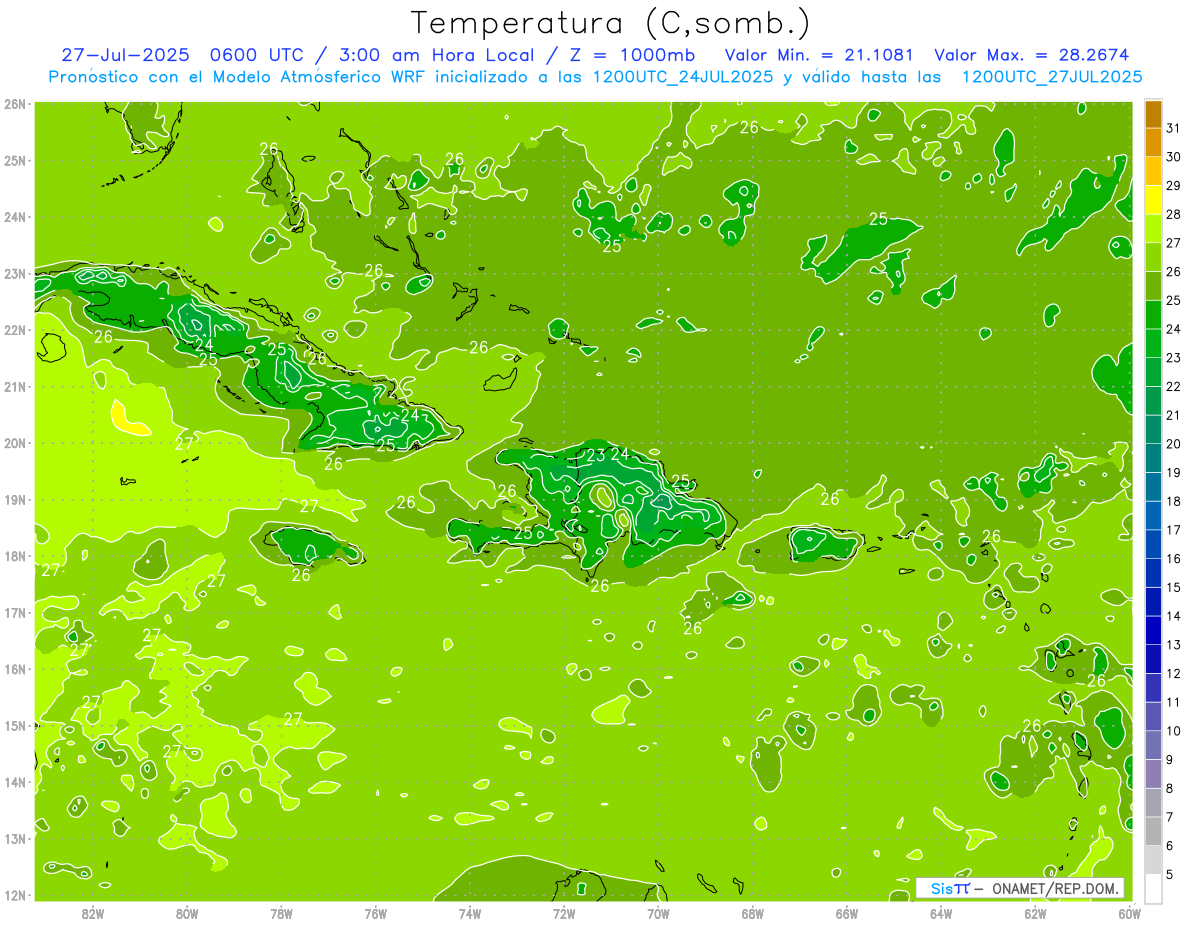This screenshot has width=1200, height=927.
Task: Select the light gray swatch between labels 5 and 6
Action: pyautogui.click(x=1153, y=859)
